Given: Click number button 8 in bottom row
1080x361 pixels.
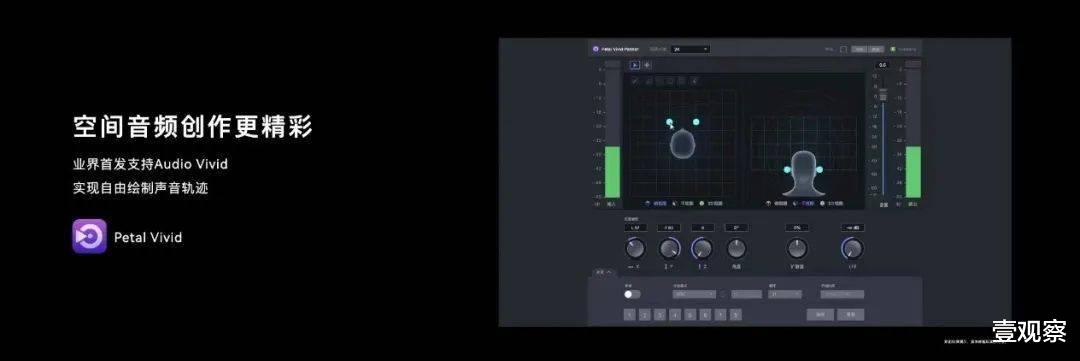Looking at the screenshot, I should [736, 315].
